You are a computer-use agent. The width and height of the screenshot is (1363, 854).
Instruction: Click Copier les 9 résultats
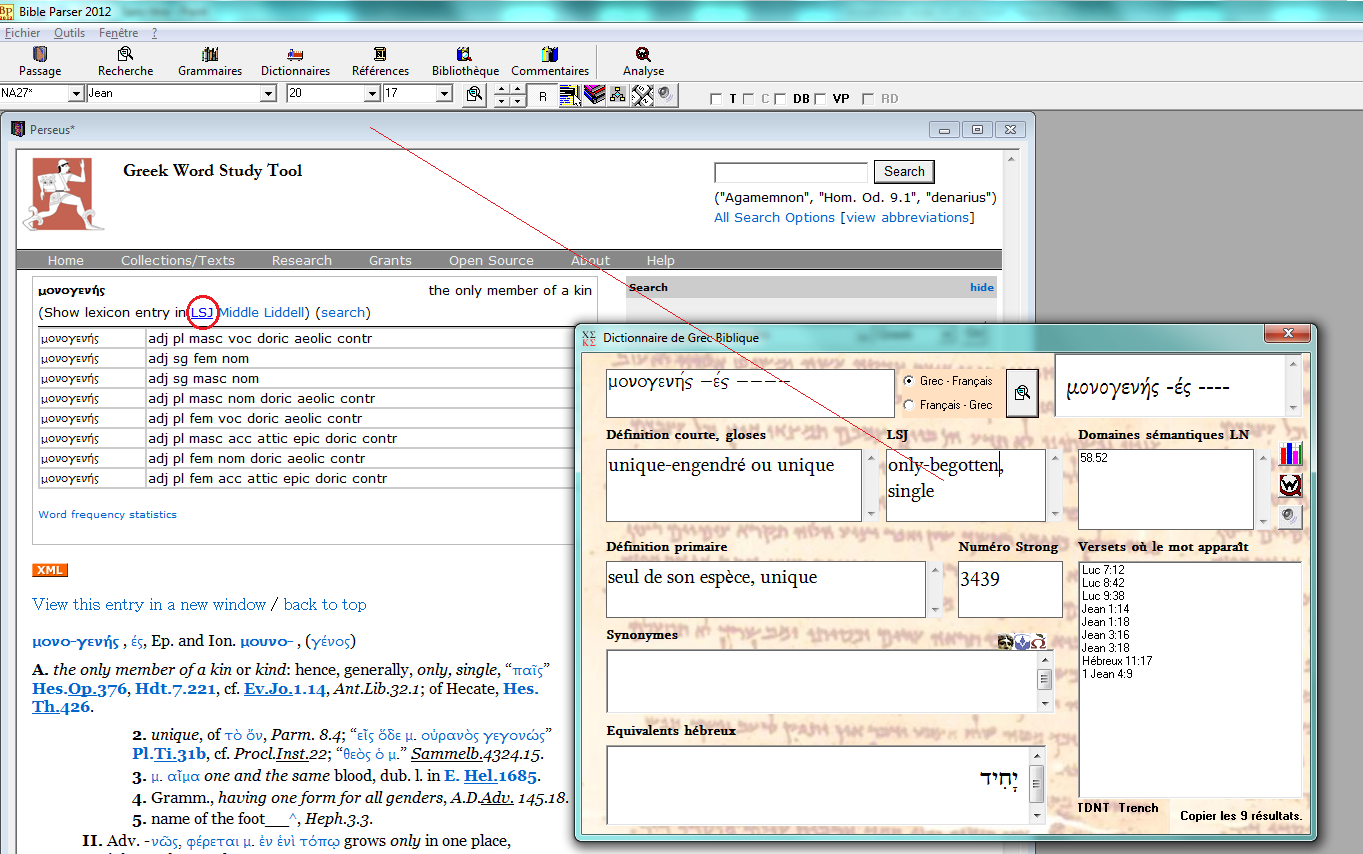[x=1241, y=815]
